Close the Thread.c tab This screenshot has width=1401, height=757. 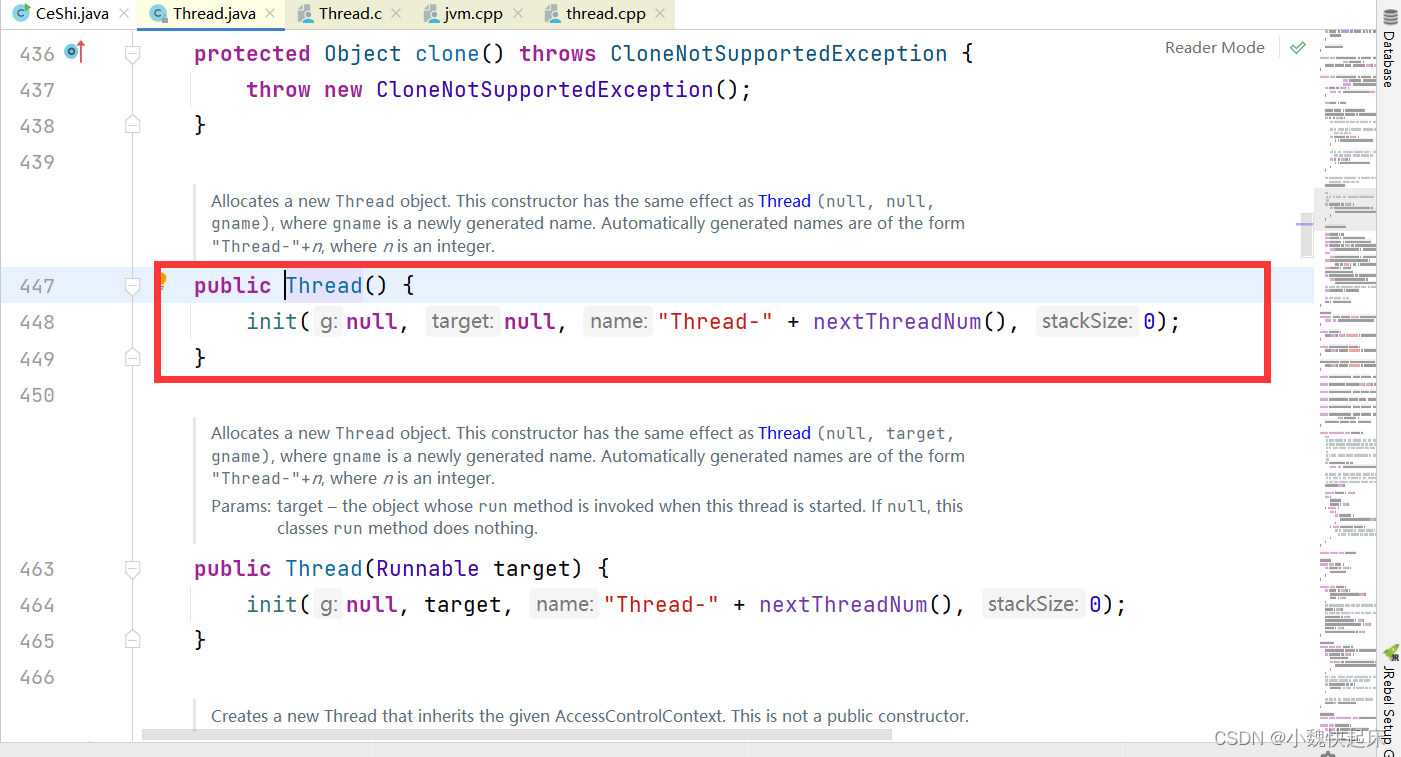click(394, 14)
